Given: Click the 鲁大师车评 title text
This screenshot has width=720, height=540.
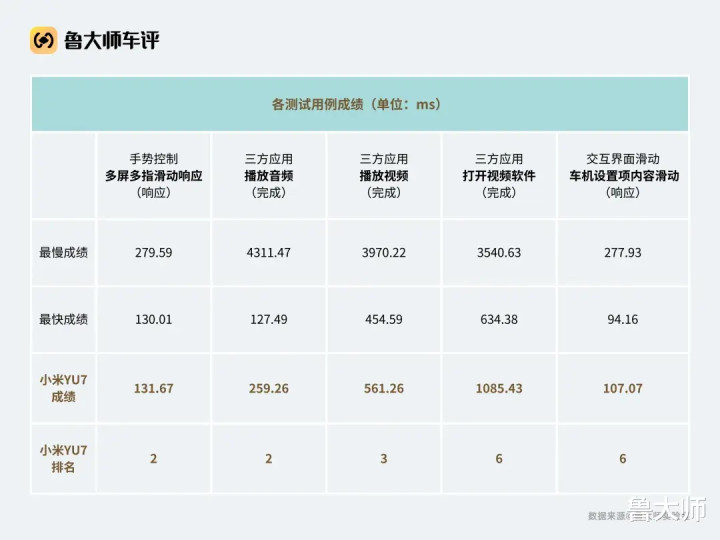Looking at the screenshot, I should coord(112,40).
